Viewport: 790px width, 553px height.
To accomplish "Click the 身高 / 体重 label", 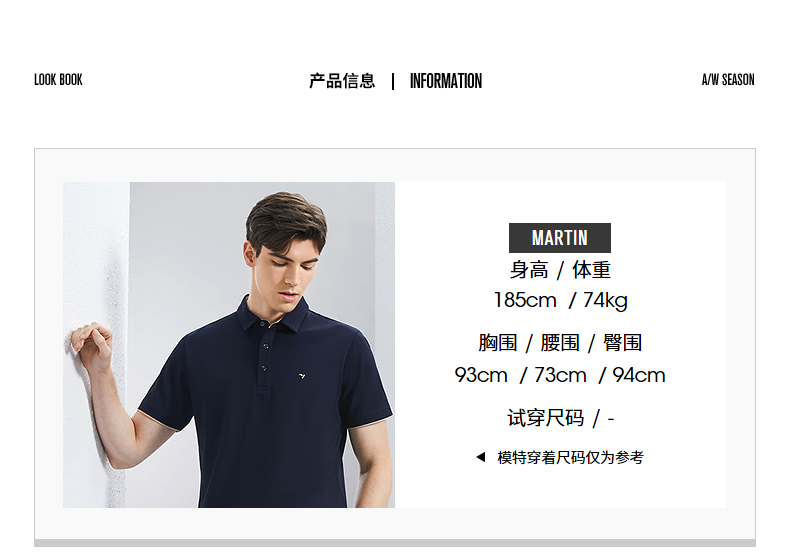I will (560, 270).
